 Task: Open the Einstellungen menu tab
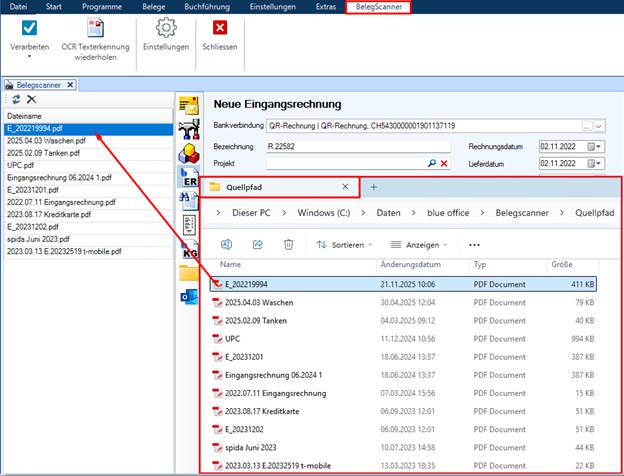coord(273,7)
